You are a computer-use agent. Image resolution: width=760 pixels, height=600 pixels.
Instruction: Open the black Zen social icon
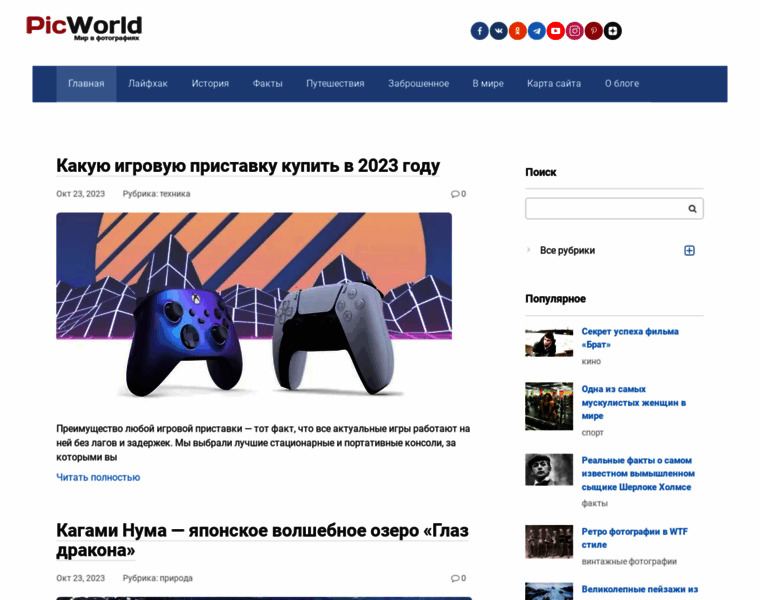[613, 31]
